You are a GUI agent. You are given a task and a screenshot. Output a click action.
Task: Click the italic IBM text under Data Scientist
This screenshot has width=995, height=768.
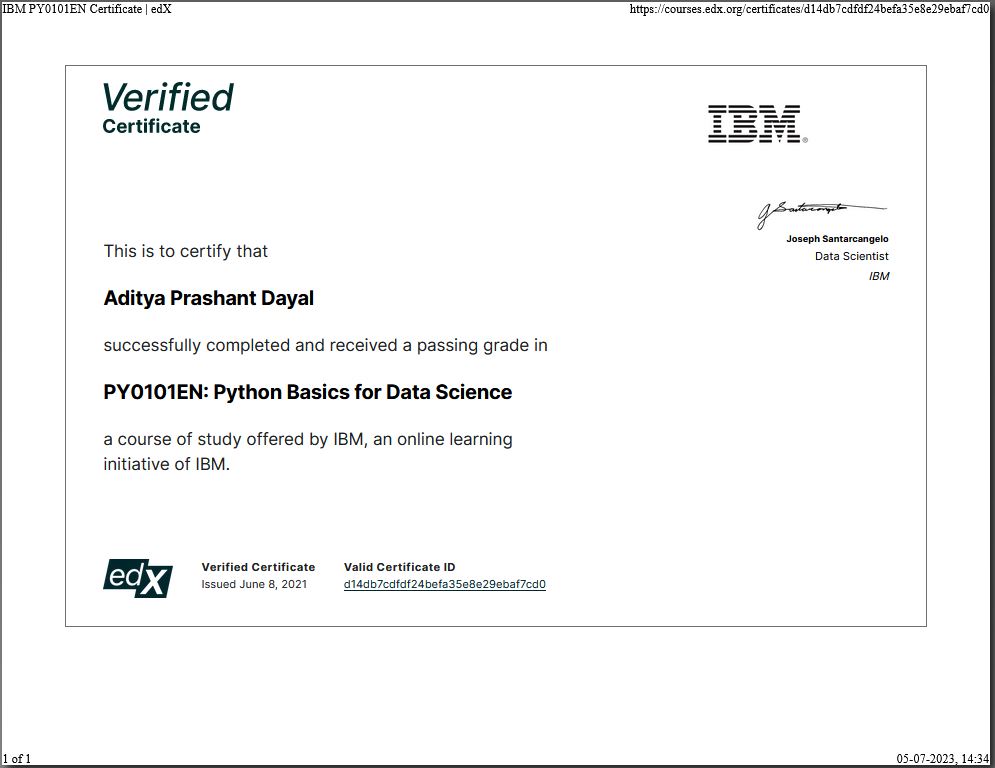tap(879, 276)
